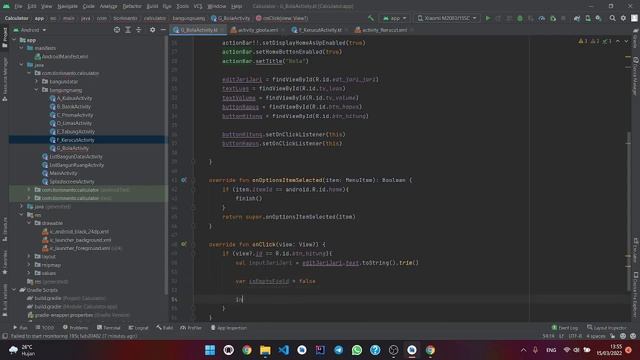Open the Device Manager toolbar icon

coord(588,18)
